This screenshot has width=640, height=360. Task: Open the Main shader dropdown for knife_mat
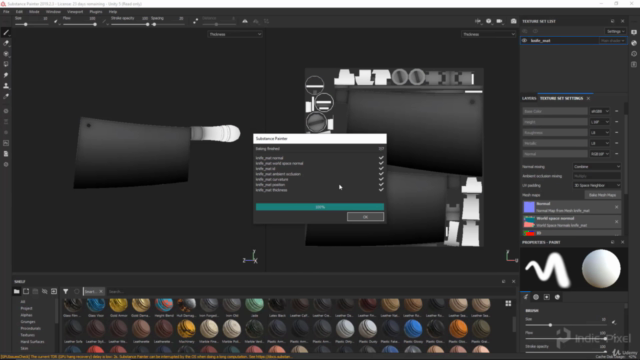[612, 41]
